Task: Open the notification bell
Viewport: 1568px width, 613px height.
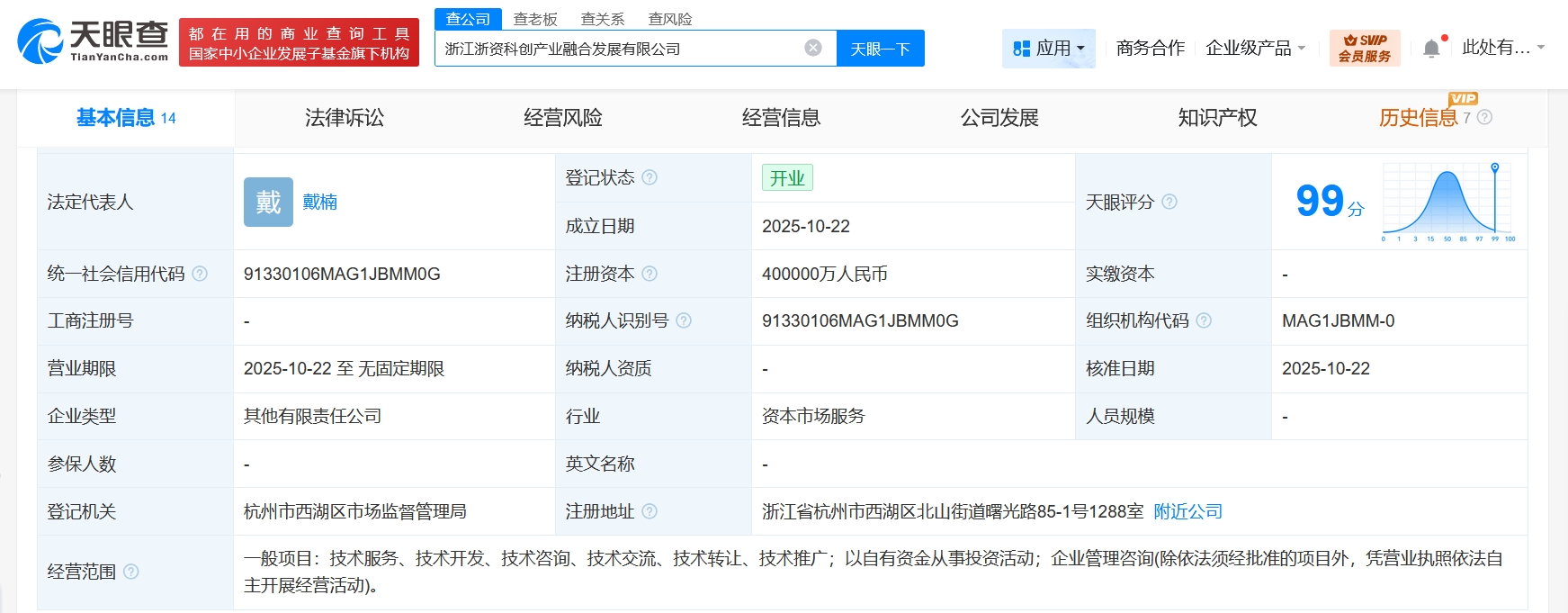Action: (1431, 49)
